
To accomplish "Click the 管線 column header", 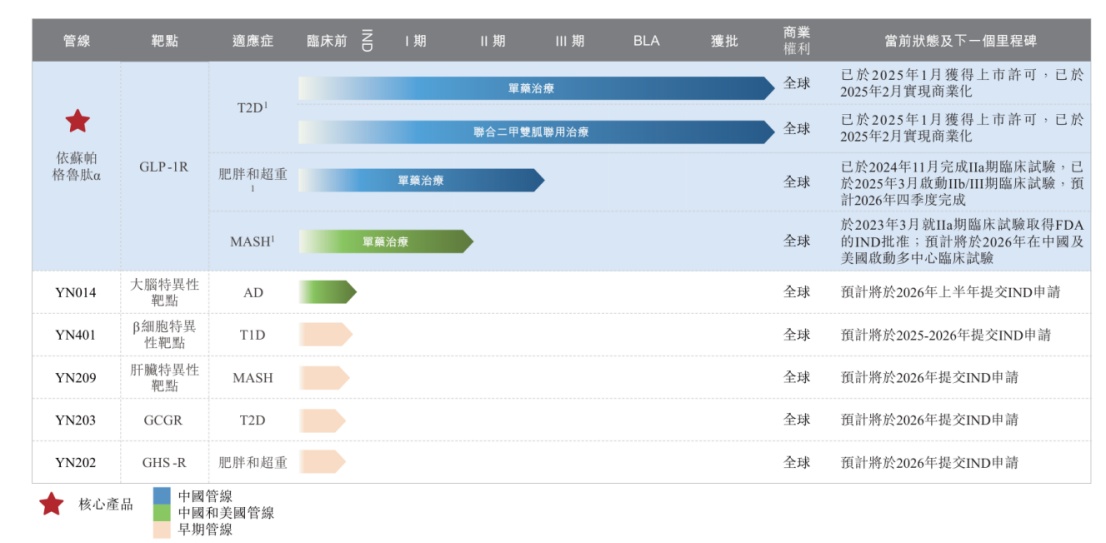I will [x=76, y=41].
